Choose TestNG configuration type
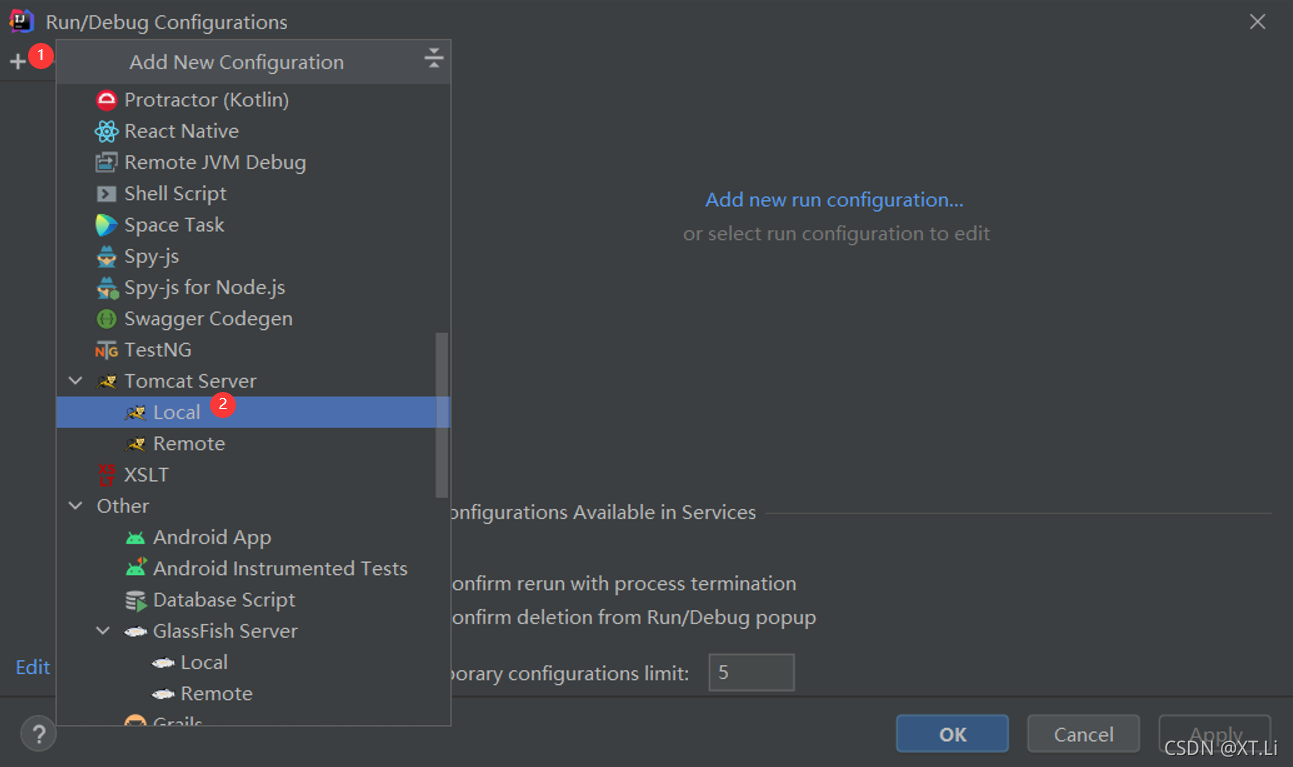1293x767 pixels. pos(253,350)
